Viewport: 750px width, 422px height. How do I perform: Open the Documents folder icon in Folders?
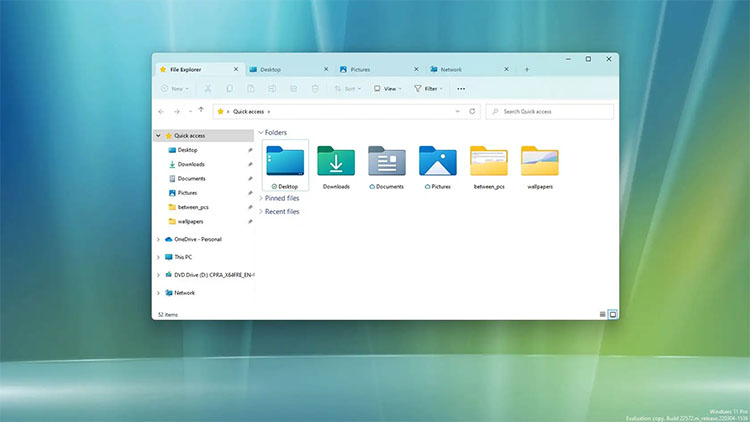click(387, 161)
